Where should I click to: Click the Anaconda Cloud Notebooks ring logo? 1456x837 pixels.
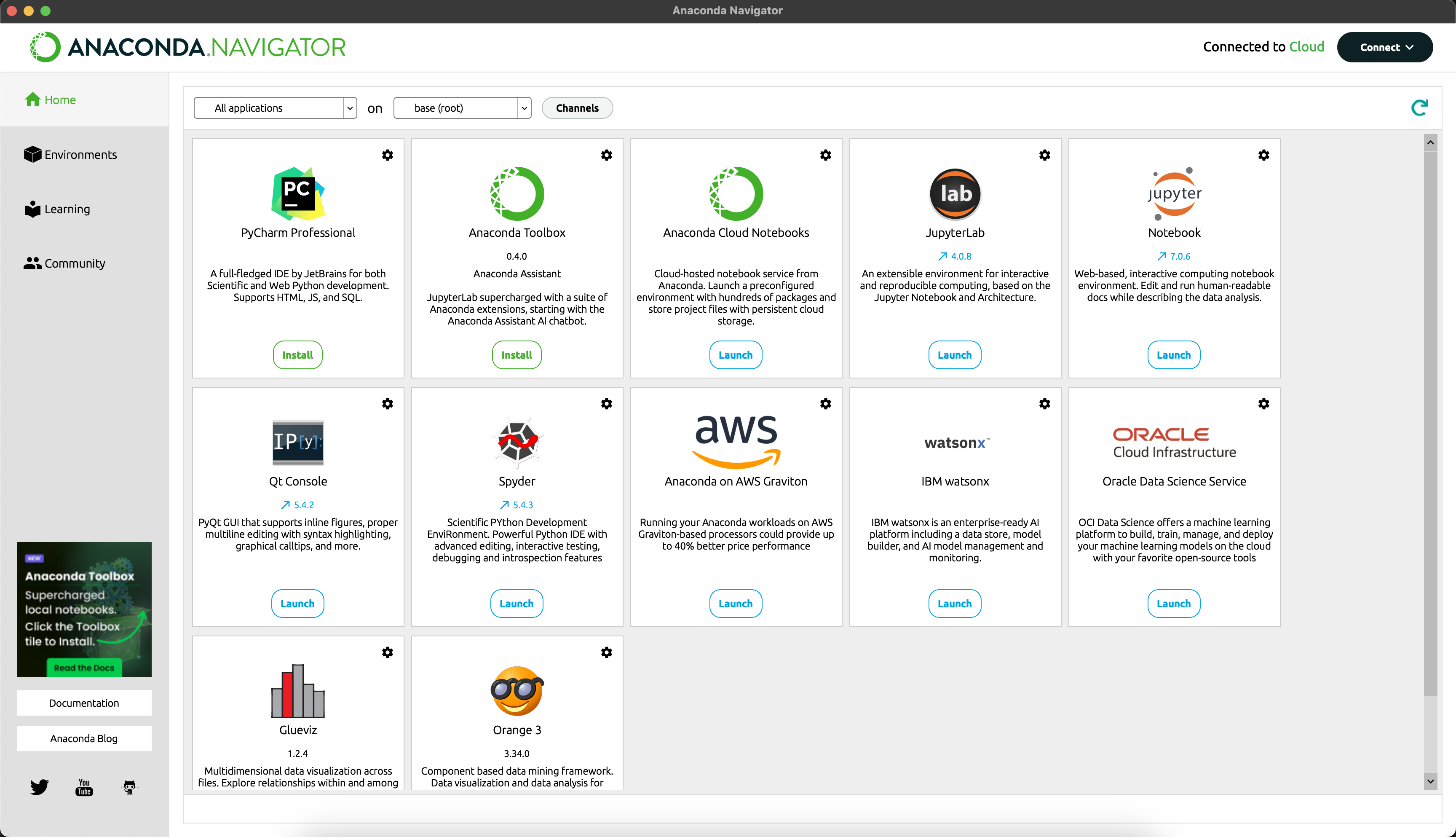click(x=736, y=194)
